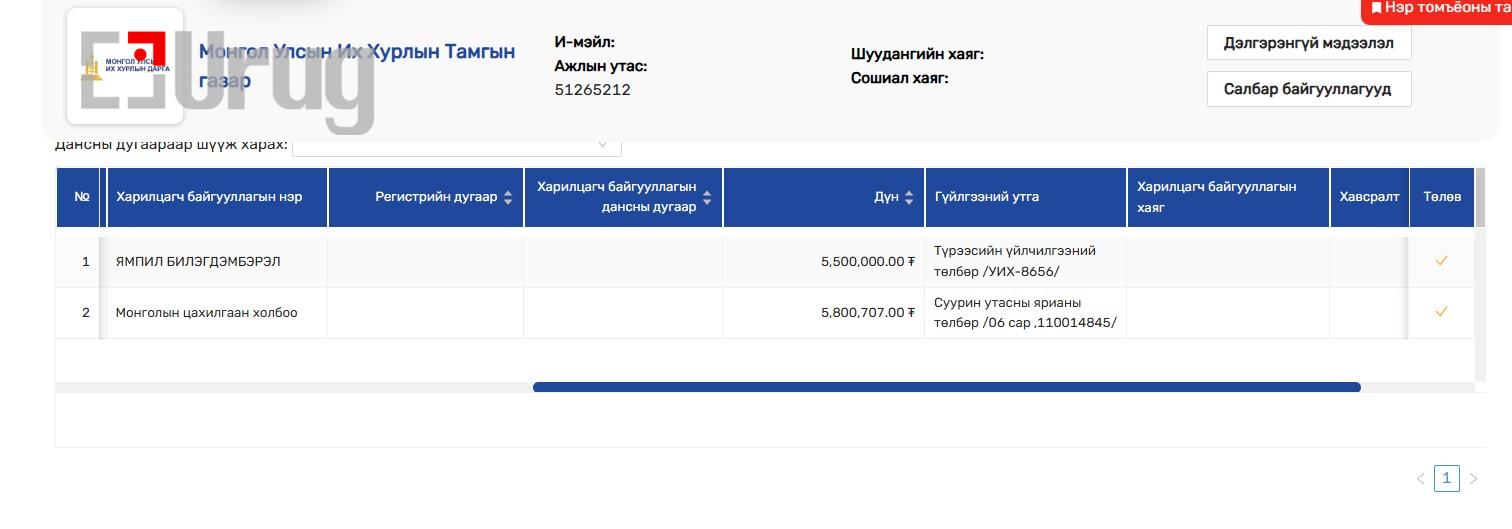Click the checkmark status in row 2
1512x529 pixels.
tap(1441, 312)
